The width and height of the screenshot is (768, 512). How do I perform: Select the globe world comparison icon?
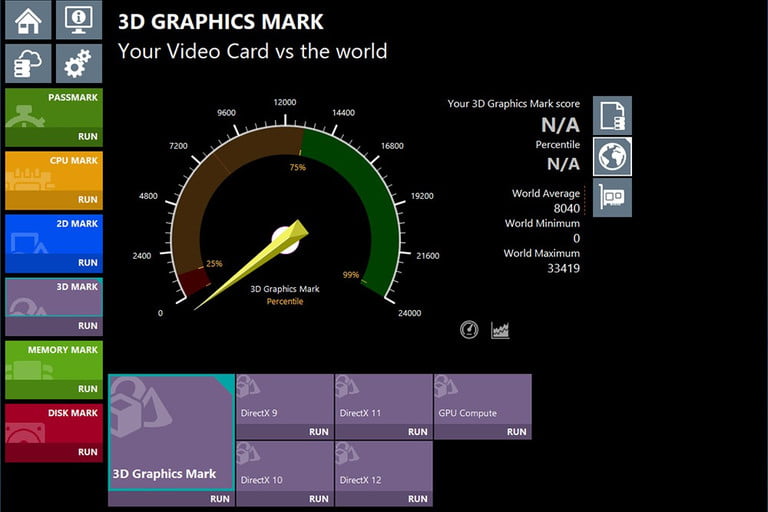612,157
